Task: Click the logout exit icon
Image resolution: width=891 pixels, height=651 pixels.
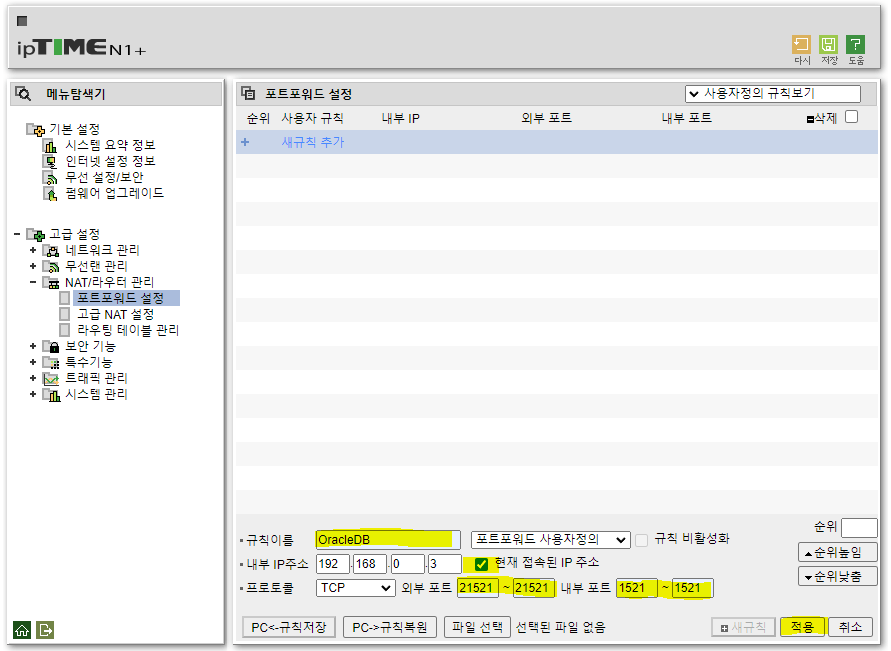Action: coord(45,629)
